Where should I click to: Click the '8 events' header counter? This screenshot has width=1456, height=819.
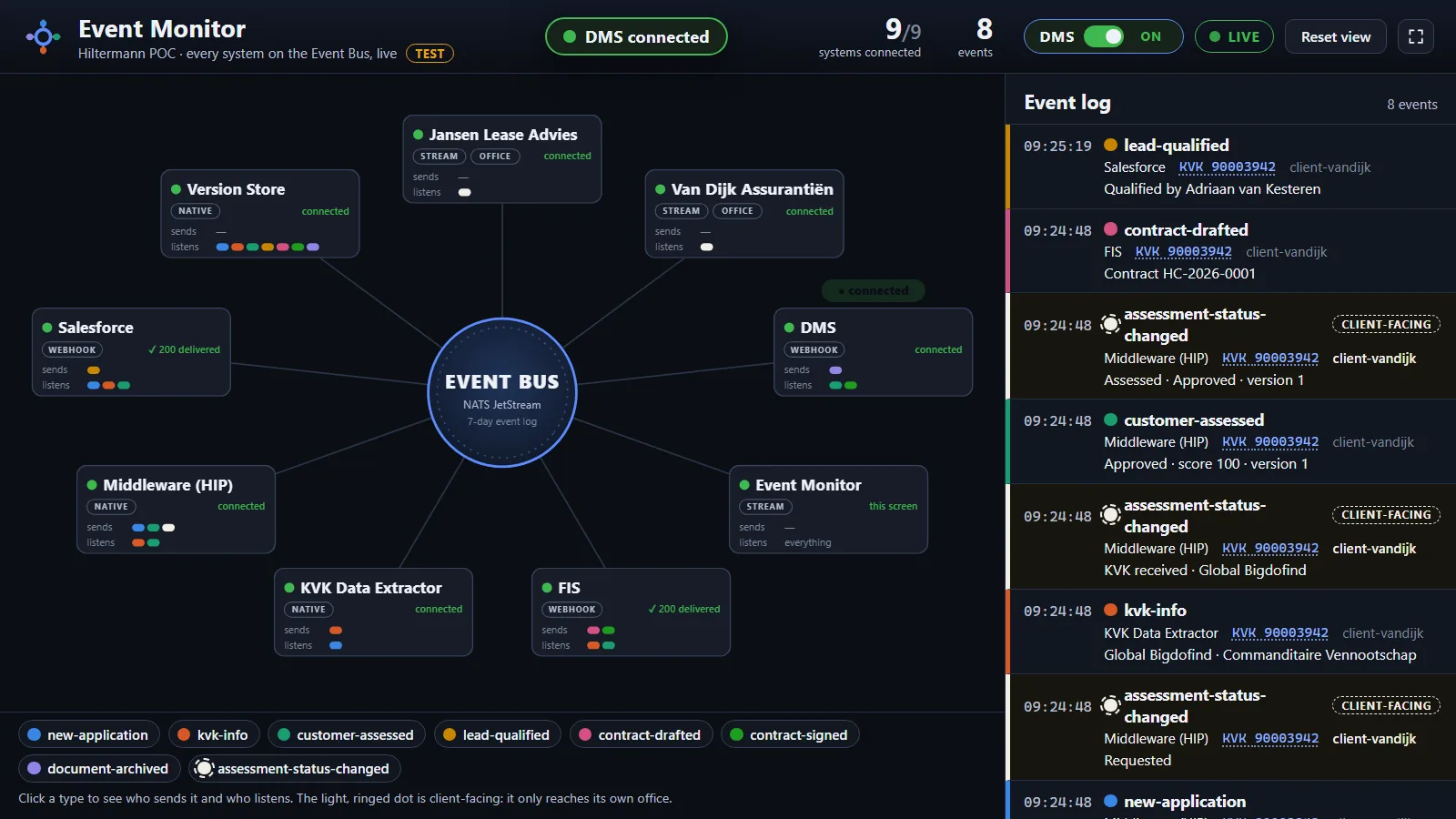pos(976,38)
